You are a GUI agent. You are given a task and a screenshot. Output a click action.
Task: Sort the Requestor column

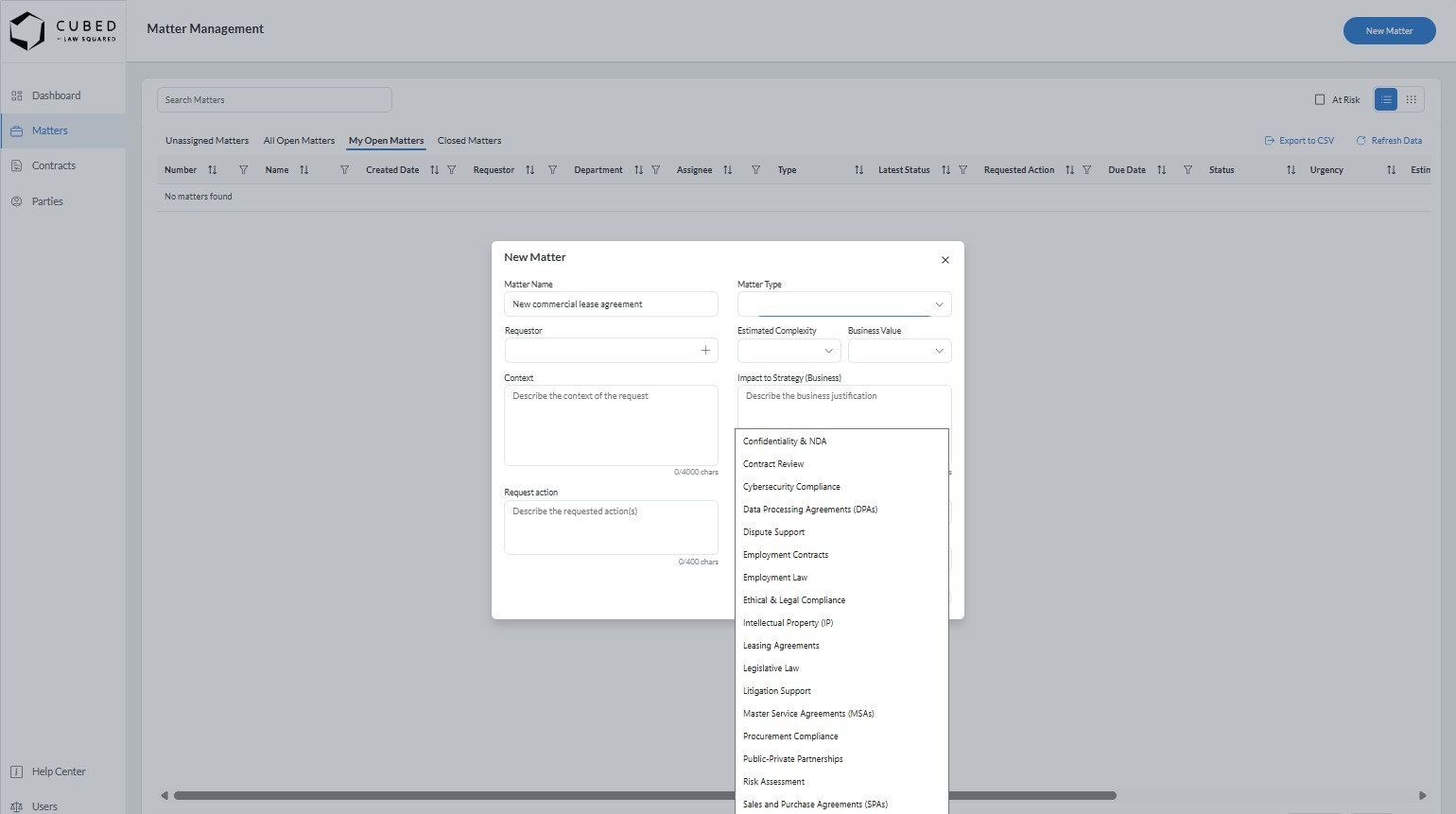(x=530, y=170)
